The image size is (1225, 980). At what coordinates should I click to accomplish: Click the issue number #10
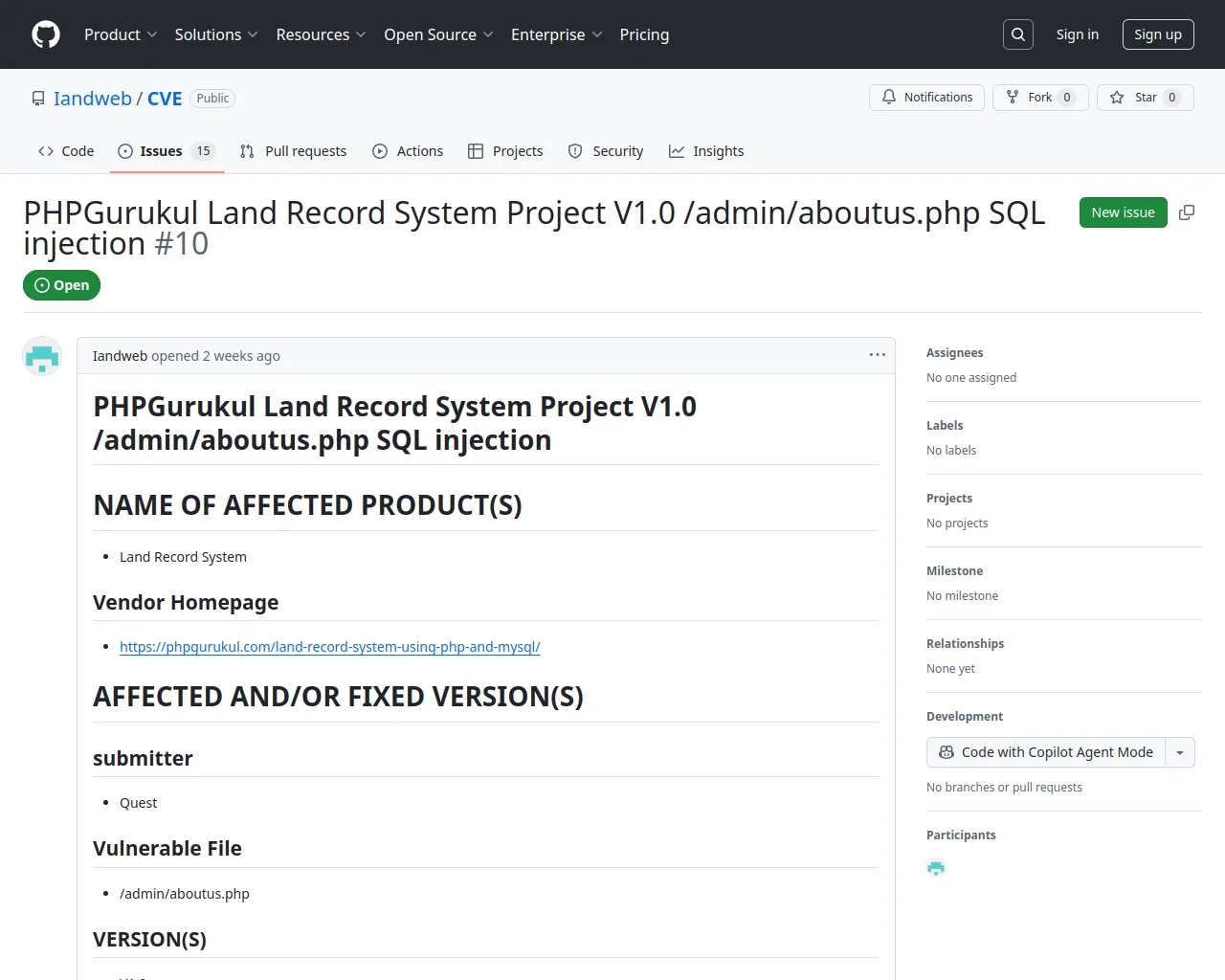182,244
